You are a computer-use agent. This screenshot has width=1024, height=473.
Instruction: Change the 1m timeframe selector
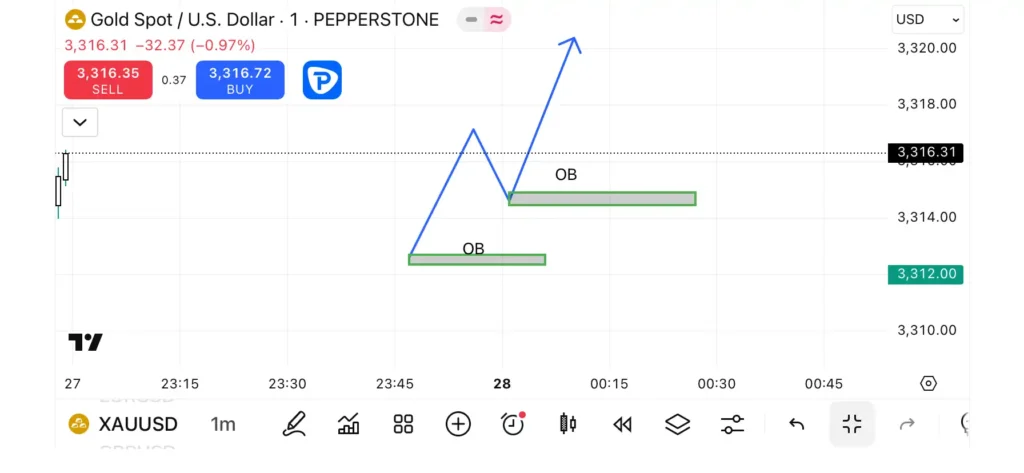point(223,425)
